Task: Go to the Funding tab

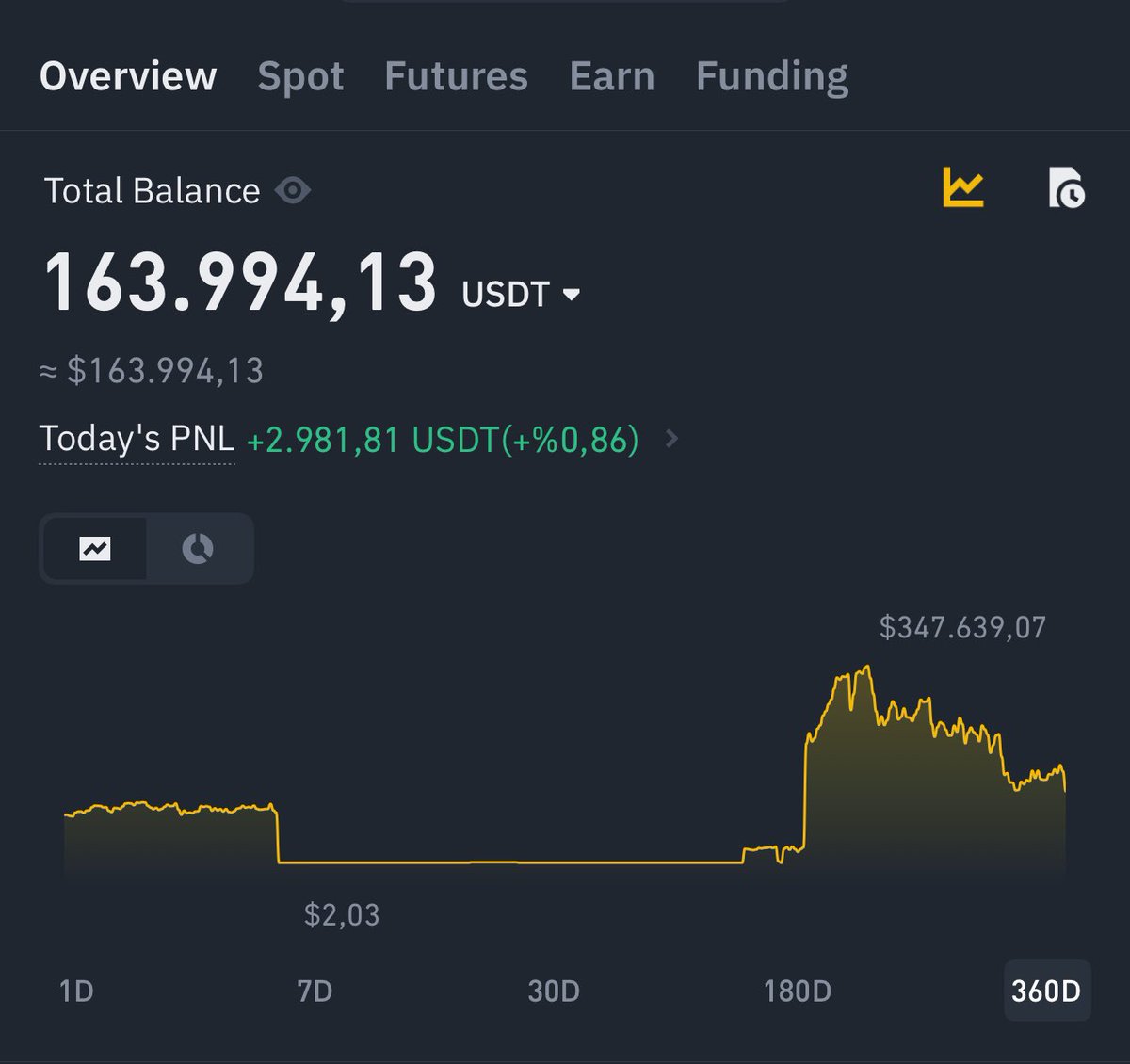Action: pos(771,77)
